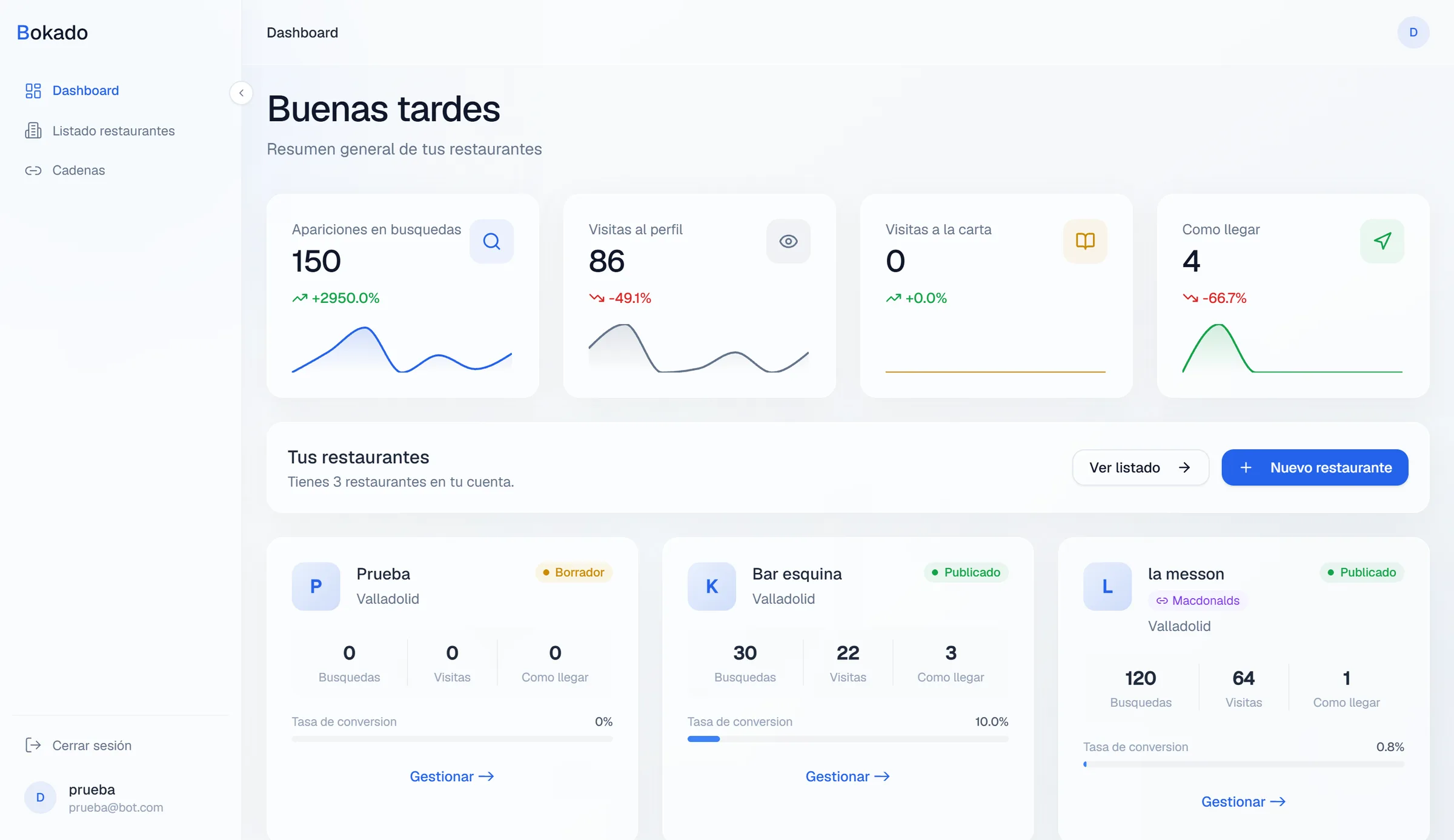
Task: Collapse the sidebar with the chevron button
Action: pyautogui.click(x=241, y=93)
